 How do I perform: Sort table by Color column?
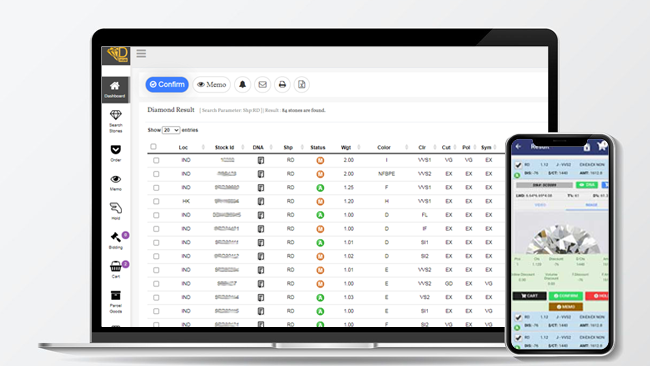(x=384, y=148)
